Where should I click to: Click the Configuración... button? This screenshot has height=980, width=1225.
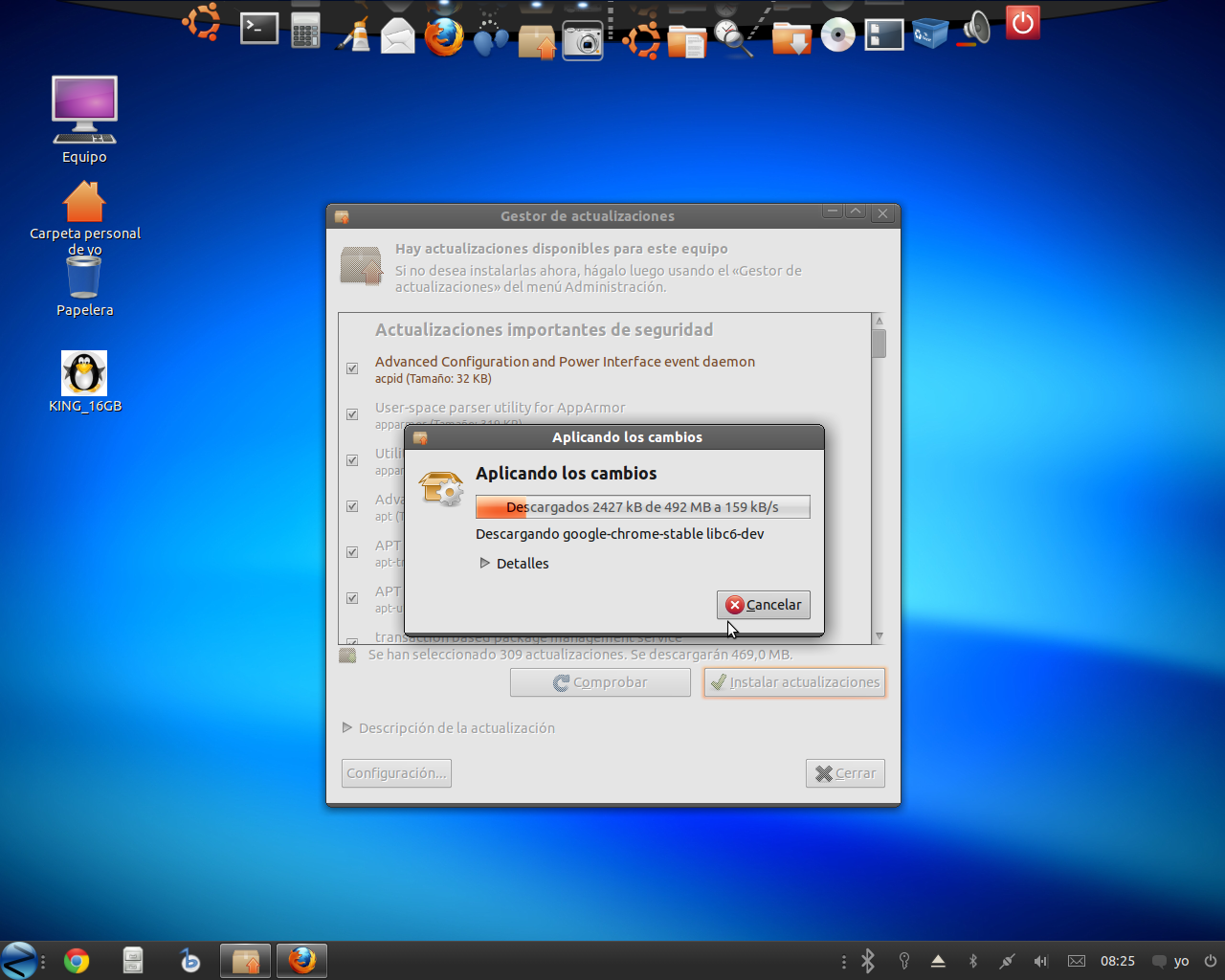[396, 773]
